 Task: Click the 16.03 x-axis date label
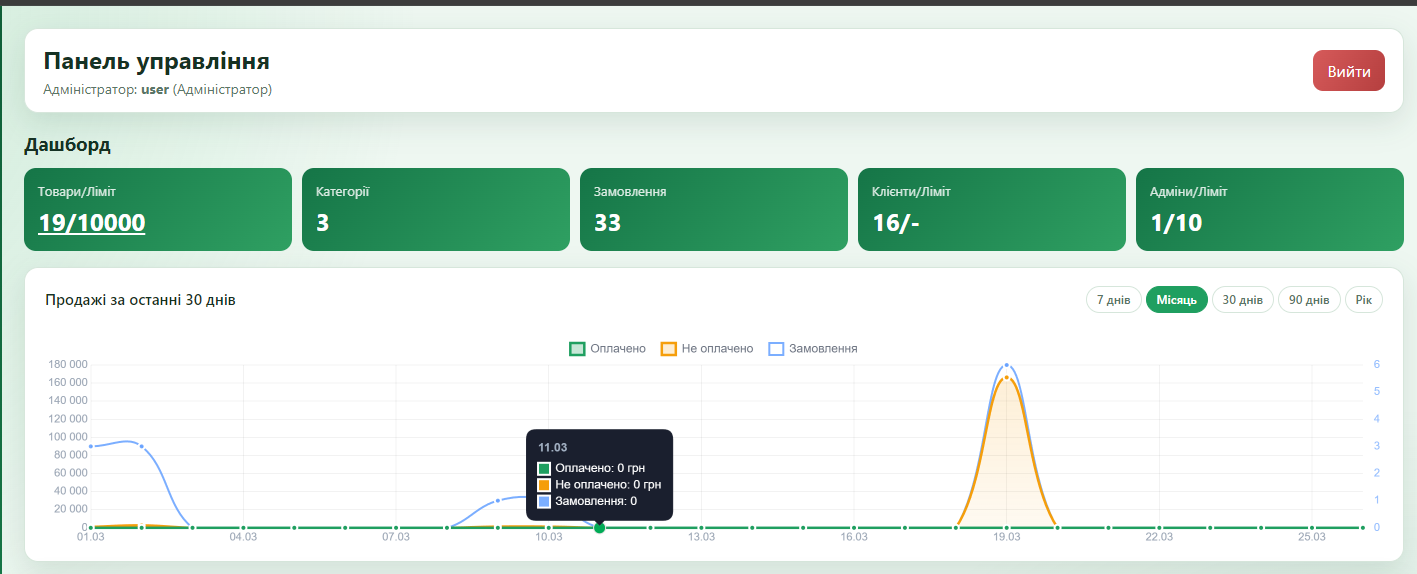tap(854, 538)
